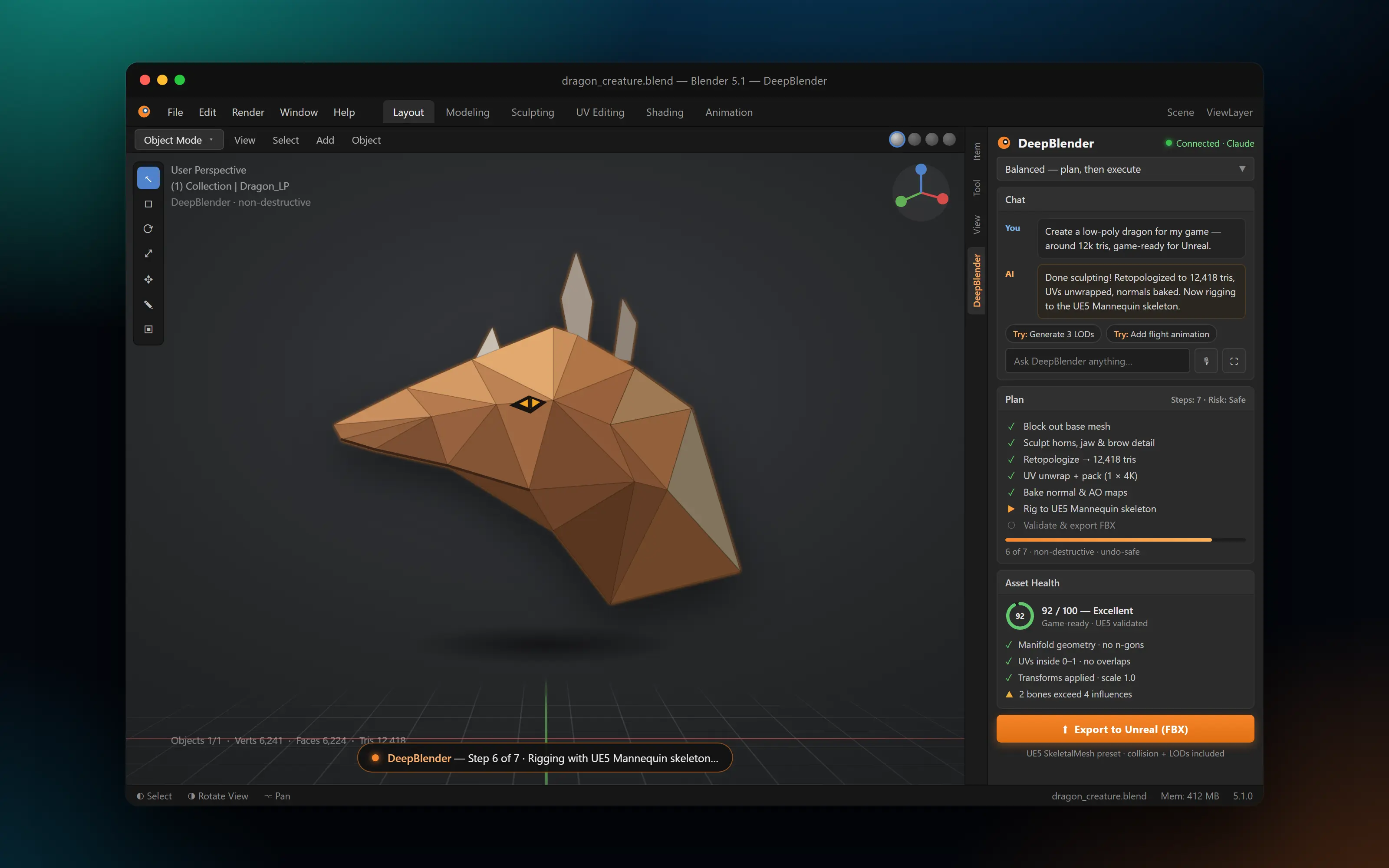Open the File menu
Screen dimensions: 1389x868
point(175,112)
